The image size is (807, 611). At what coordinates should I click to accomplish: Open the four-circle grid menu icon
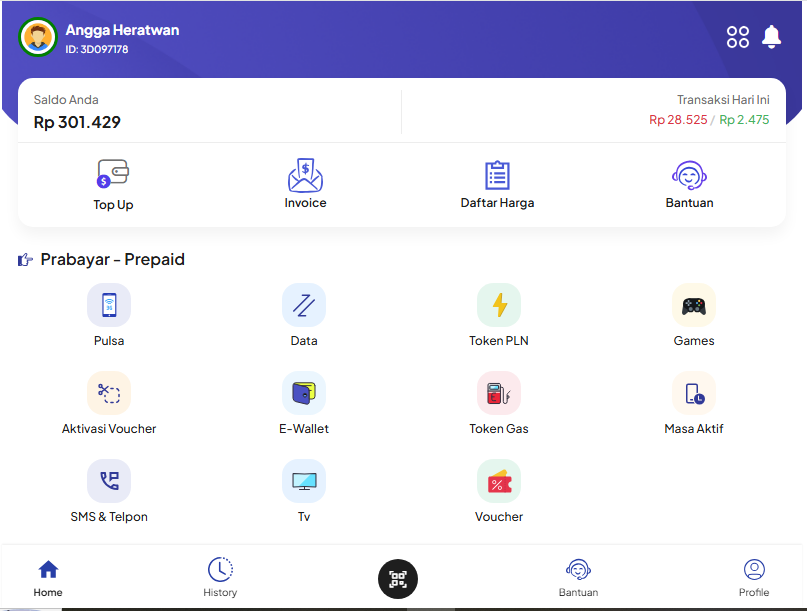pyautogui.click(x=738, y=37)
